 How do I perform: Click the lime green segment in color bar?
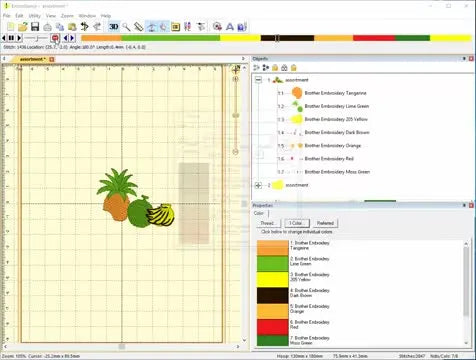click(x=171, y=38)
